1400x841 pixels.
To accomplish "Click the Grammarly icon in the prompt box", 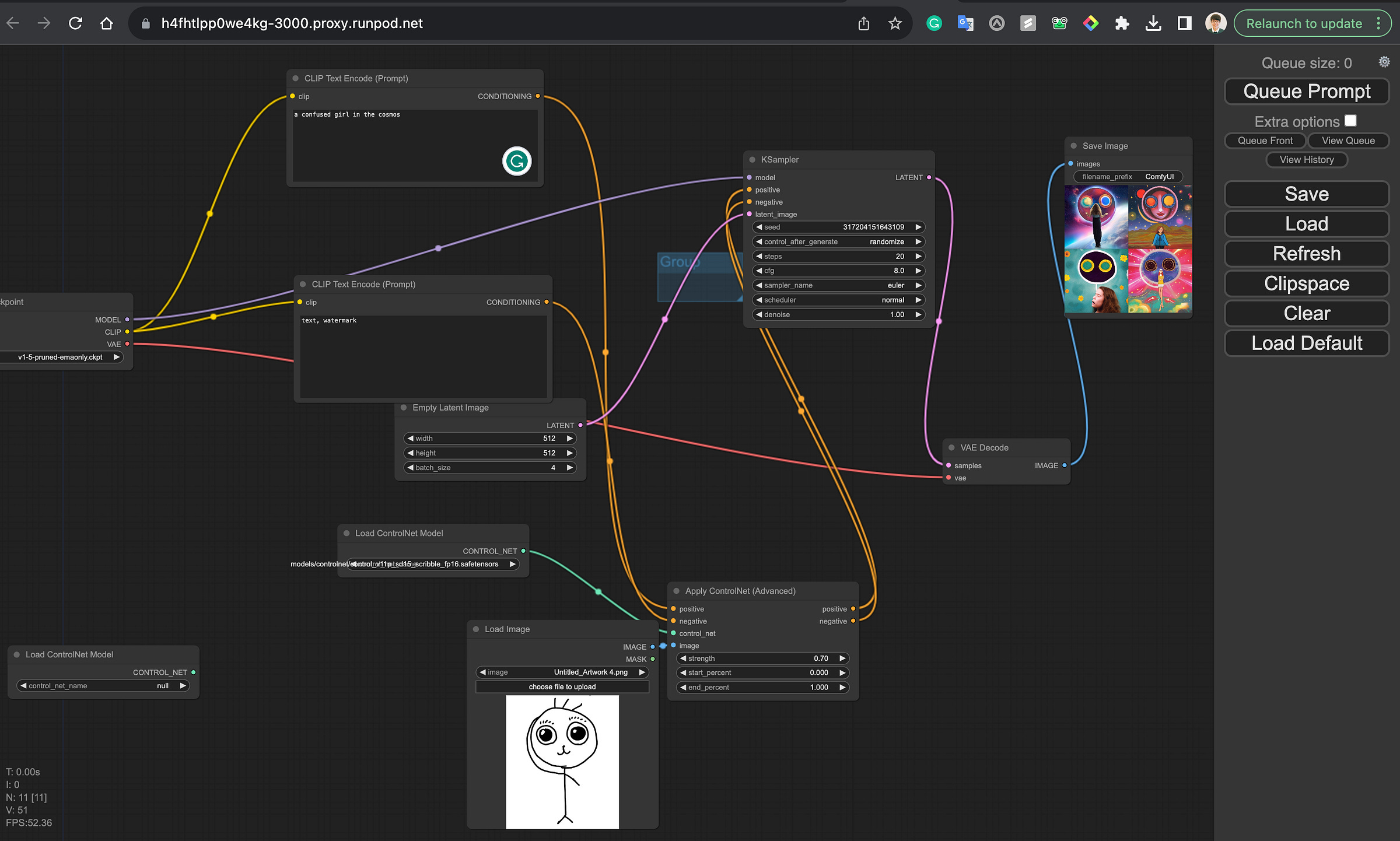I will pos(516,161).
